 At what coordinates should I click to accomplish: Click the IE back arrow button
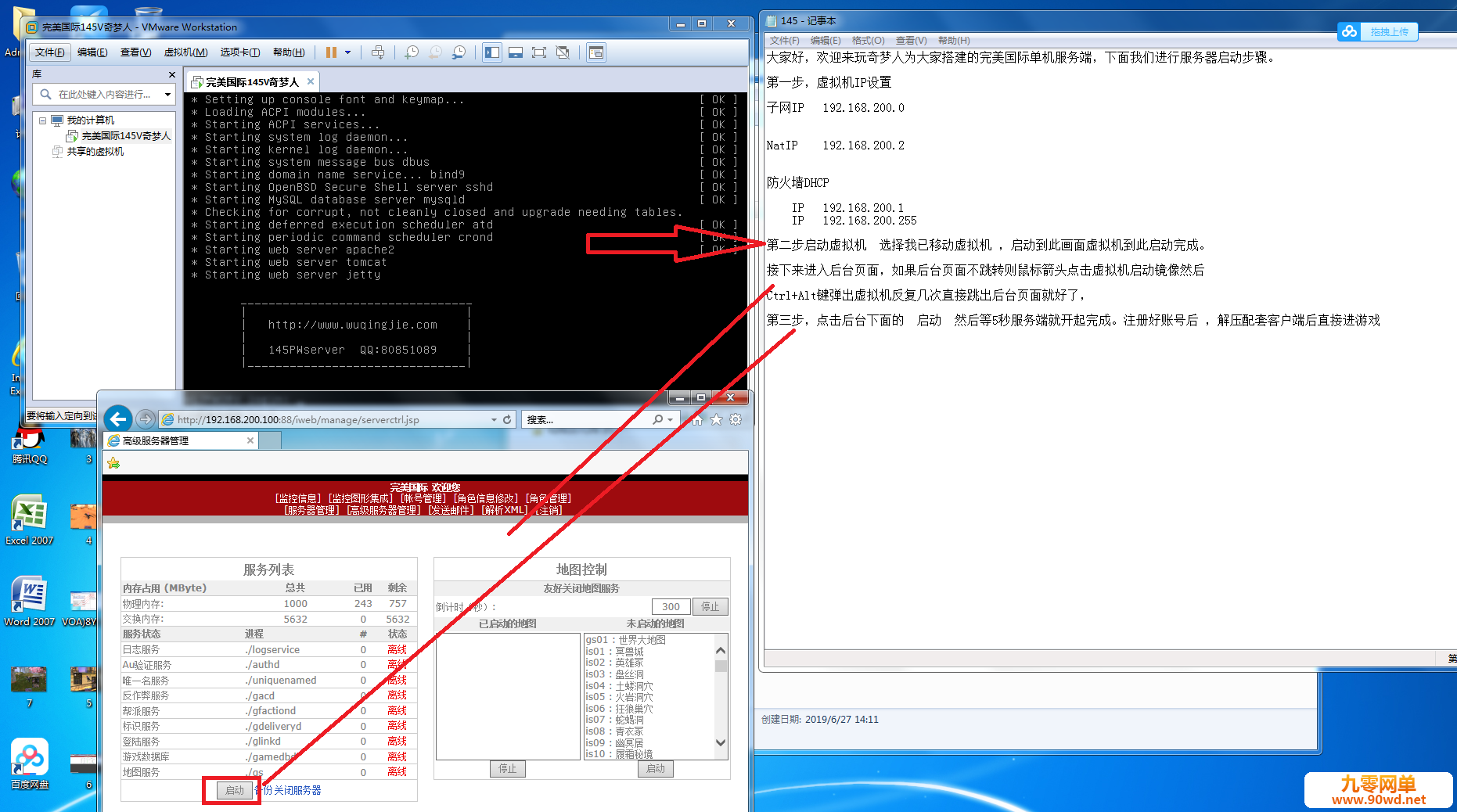118,419
